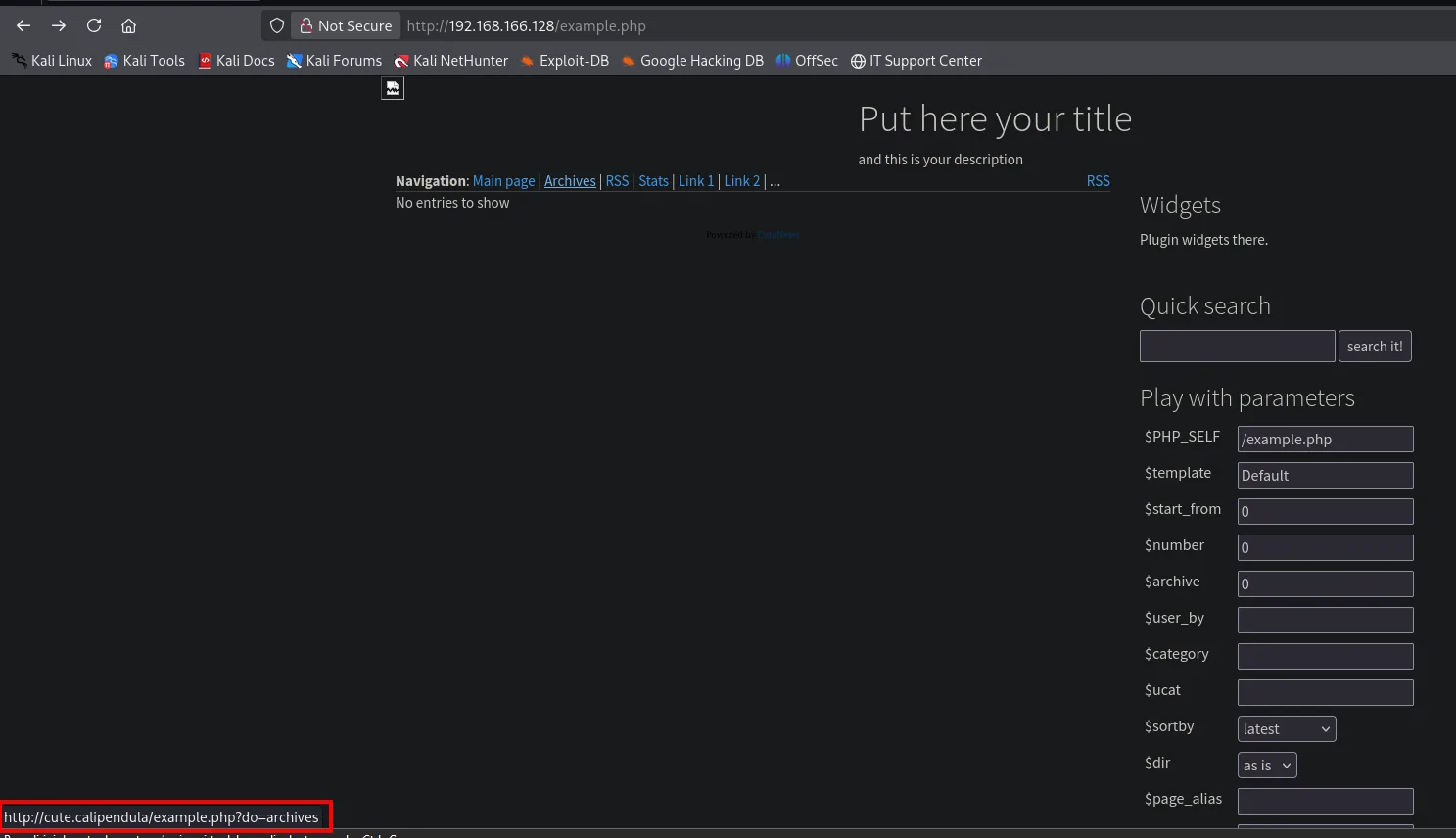Click the "No entries to show" message
This screenshot has width=1456, height=838.
click(452, 203)
